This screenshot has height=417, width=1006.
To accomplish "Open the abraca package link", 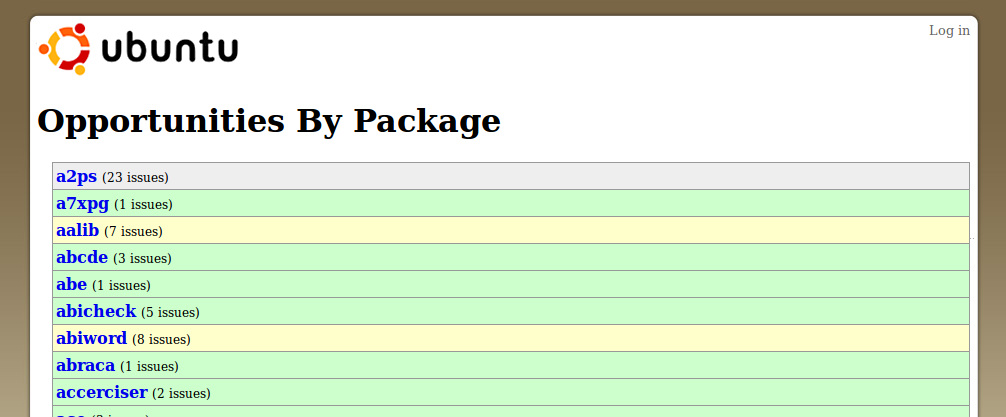I will click(x=85, y=365).
